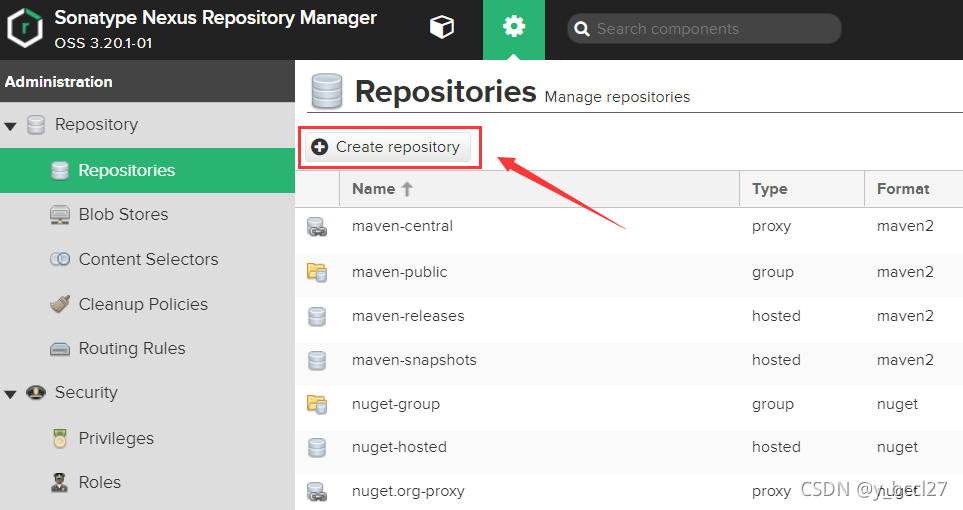Image resolution: width=963 pixels, height=510 pixels.
Task: Click the maven-releases hosted icon
Action: (x=317, y=316)
